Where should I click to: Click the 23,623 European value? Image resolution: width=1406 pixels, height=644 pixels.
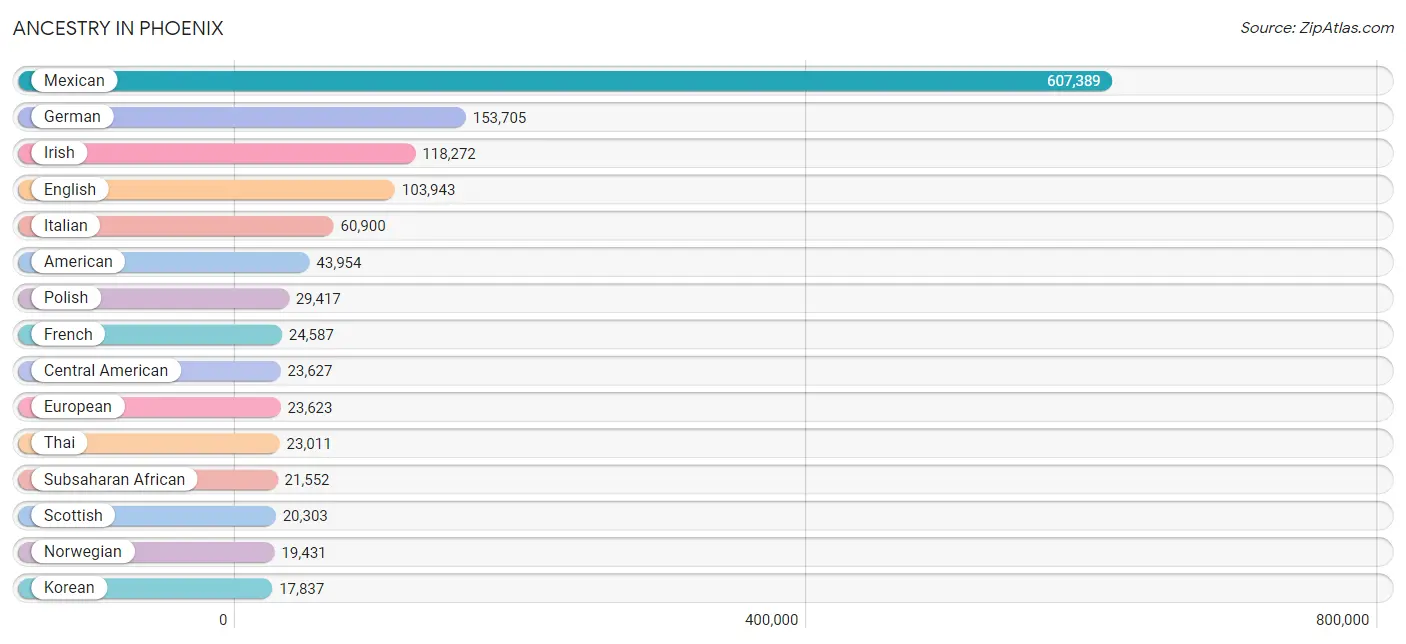coord(310,407)
